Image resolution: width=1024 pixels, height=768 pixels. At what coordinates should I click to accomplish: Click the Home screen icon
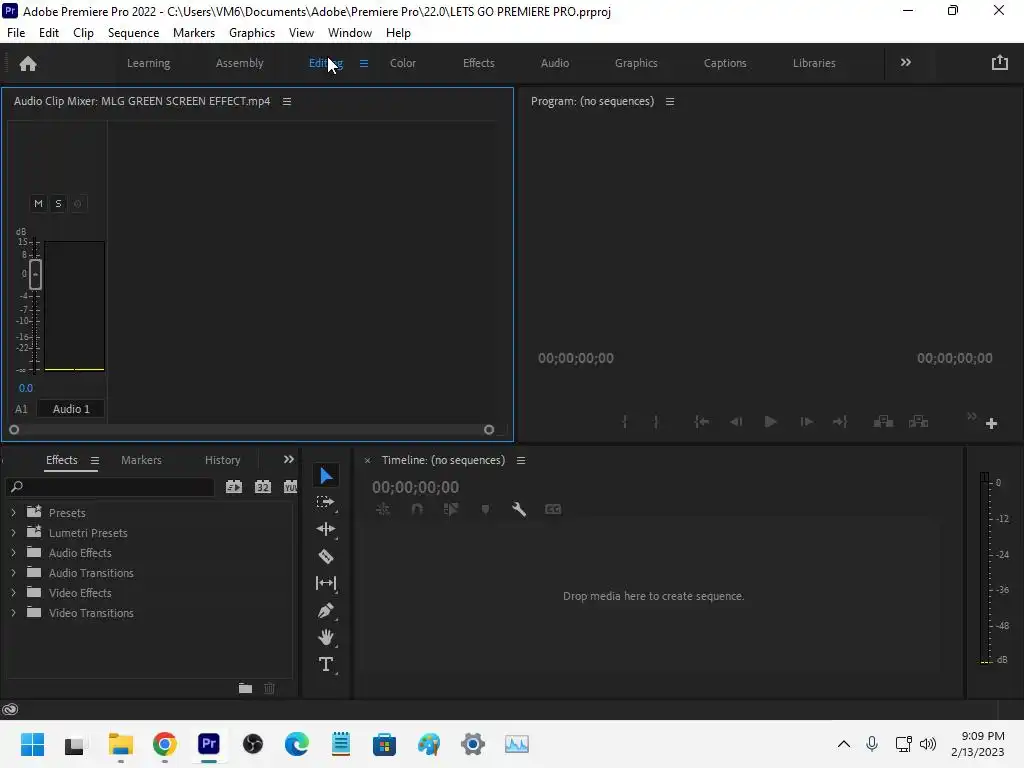pos(28,63)
